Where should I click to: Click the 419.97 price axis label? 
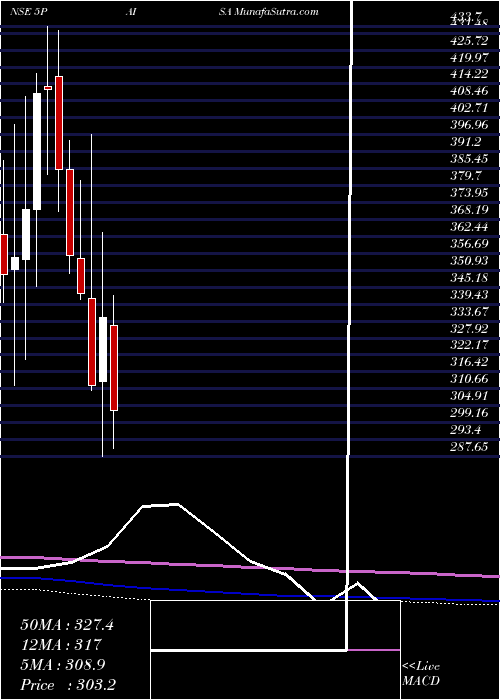(470, 57)
